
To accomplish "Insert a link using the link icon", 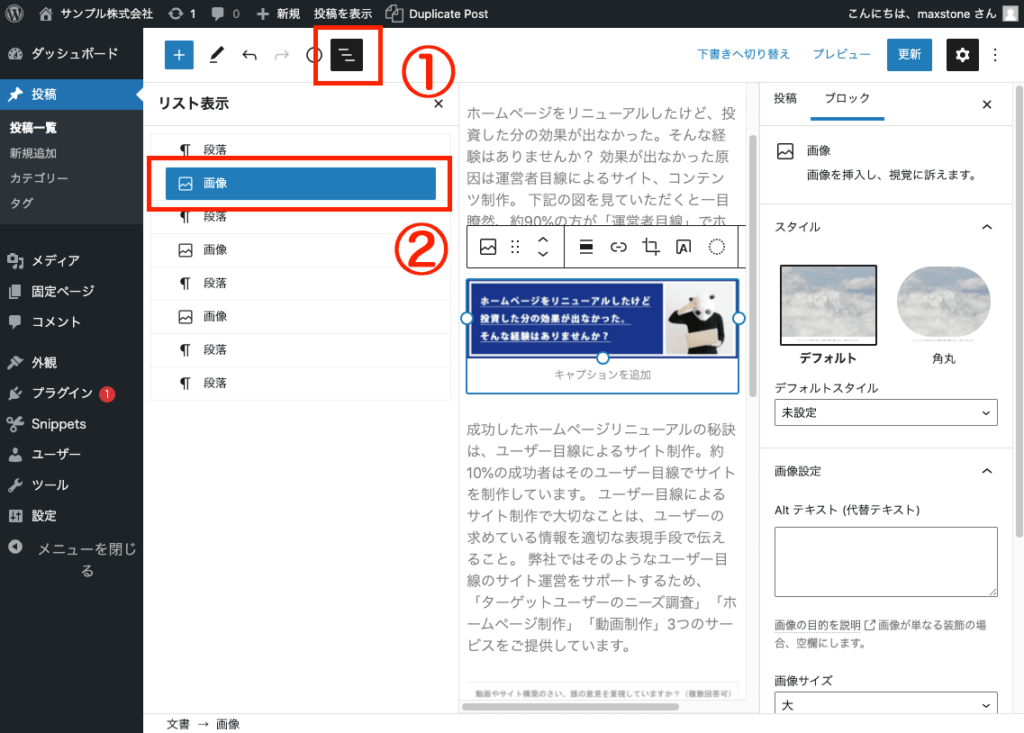I will tap(618, 247).
